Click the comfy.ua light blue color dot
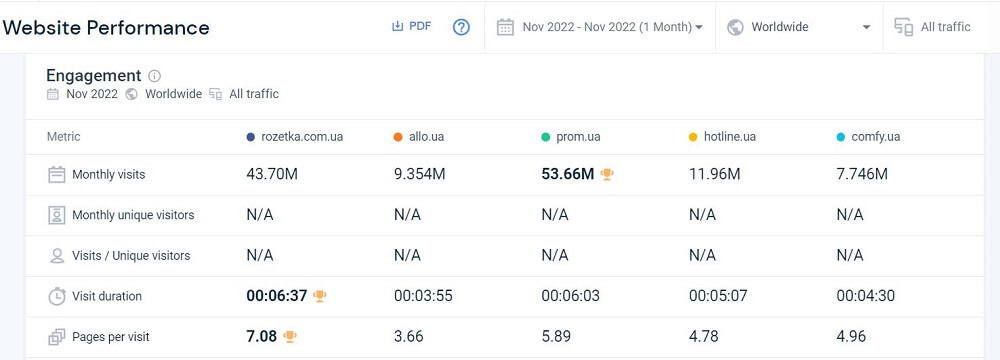 point(841,137)
